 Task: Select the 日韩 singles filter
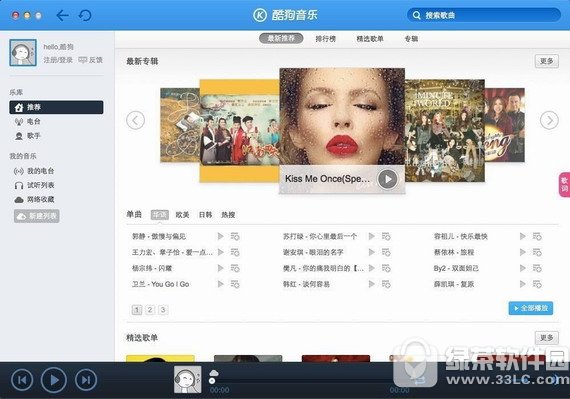tap(205, 215)
